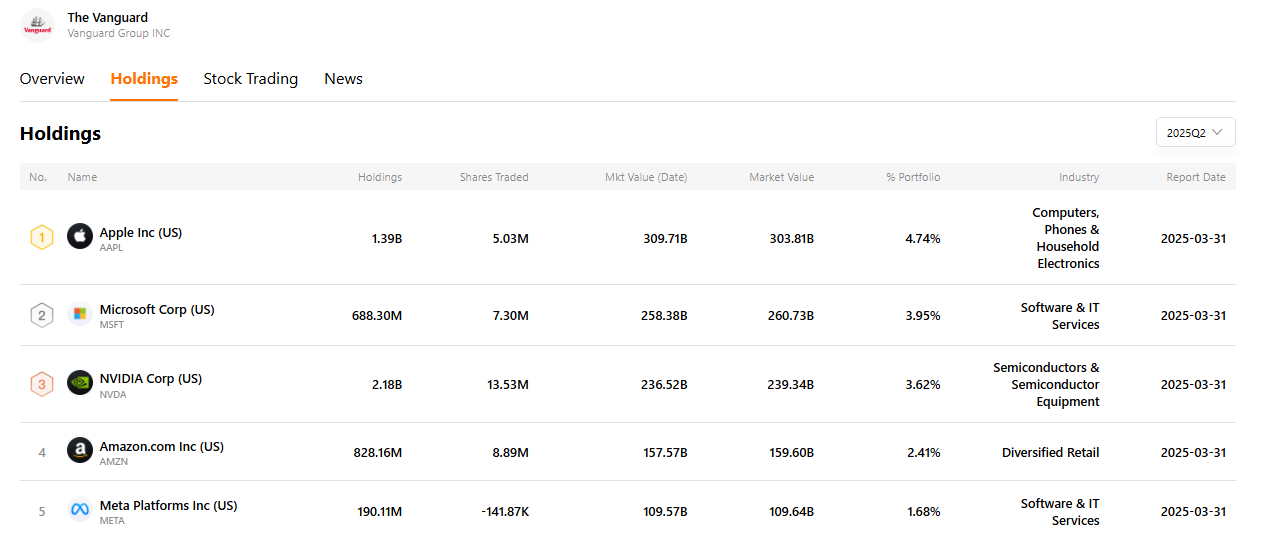Click rank number 5 in Meta row
This screenshot has width=1277, height=538.
click(42, 511)
